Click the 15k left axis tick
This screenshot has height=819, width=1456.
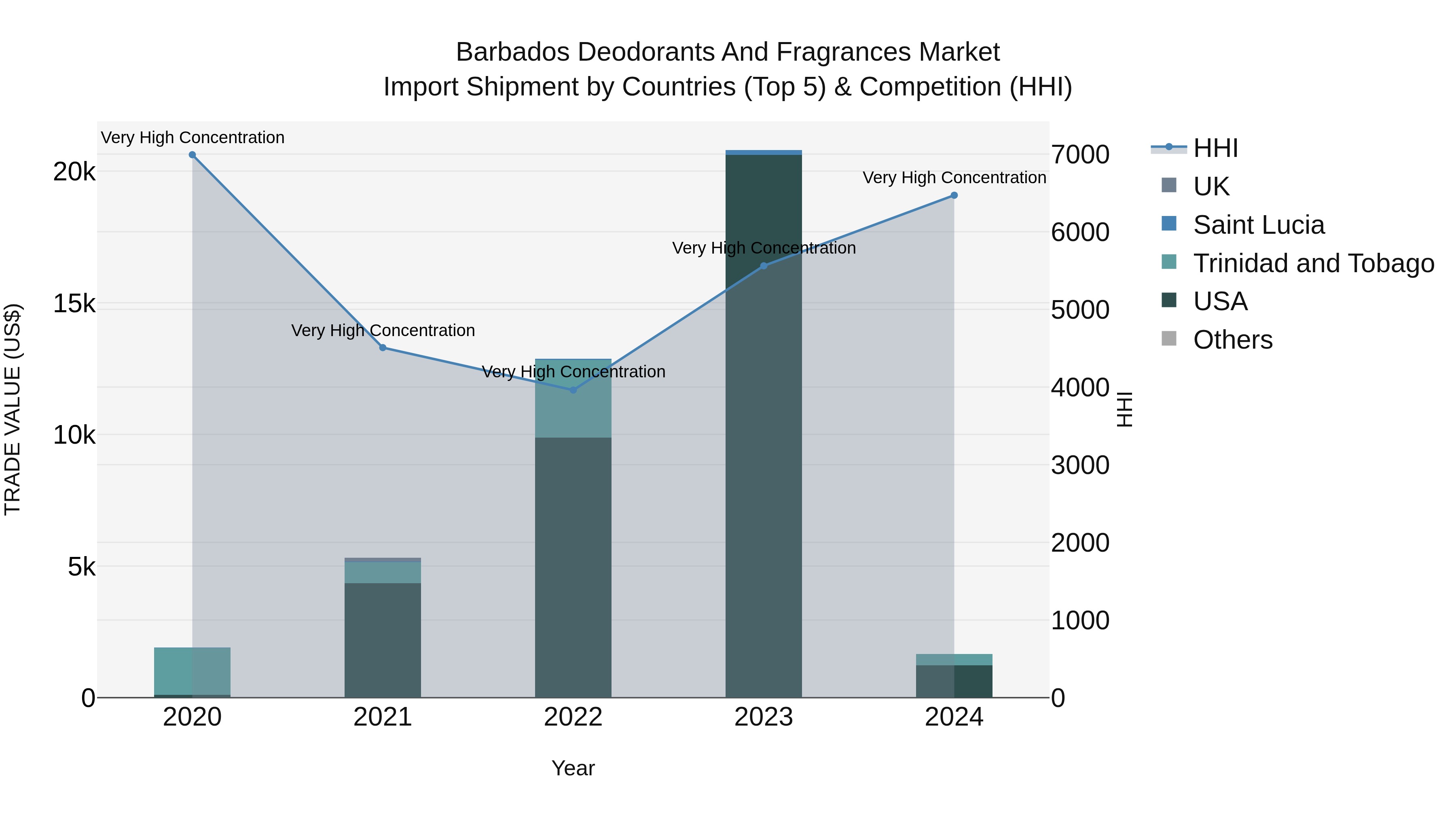tap(74, 303)
